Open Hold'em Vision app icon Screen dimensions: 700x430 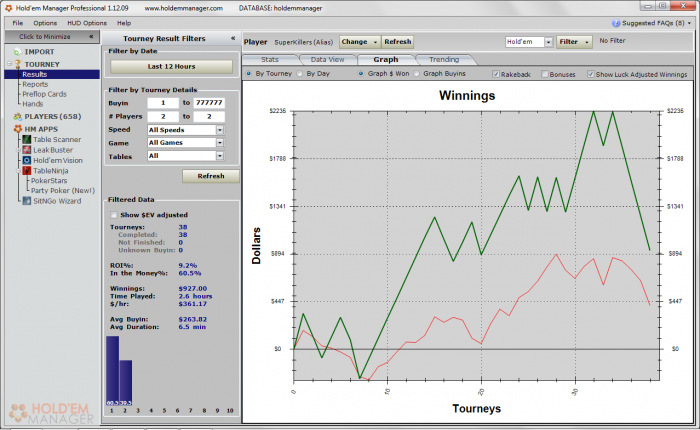(27, 160)
